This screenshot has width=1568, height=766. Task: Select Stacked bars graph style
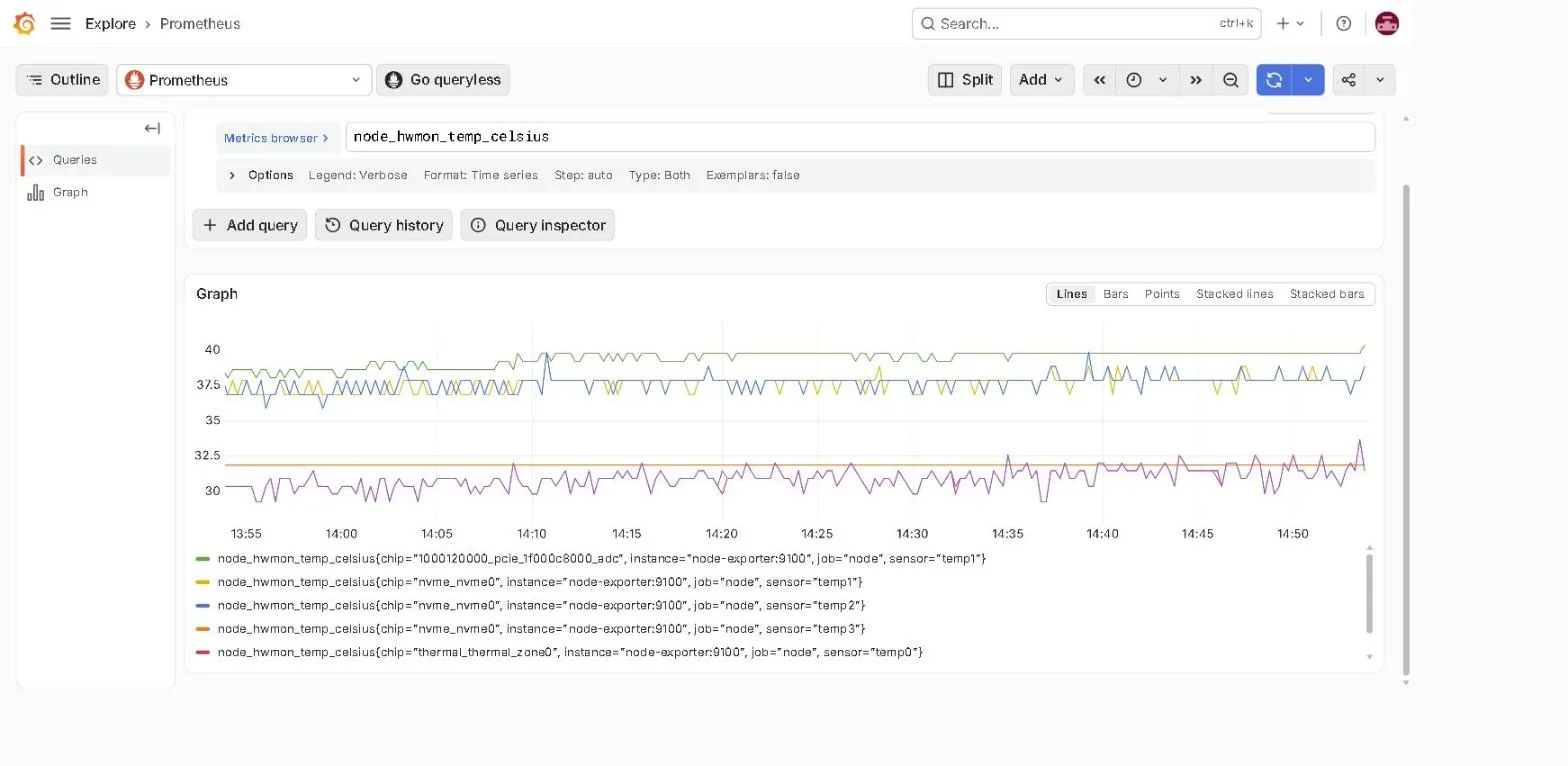(1327, 294)
